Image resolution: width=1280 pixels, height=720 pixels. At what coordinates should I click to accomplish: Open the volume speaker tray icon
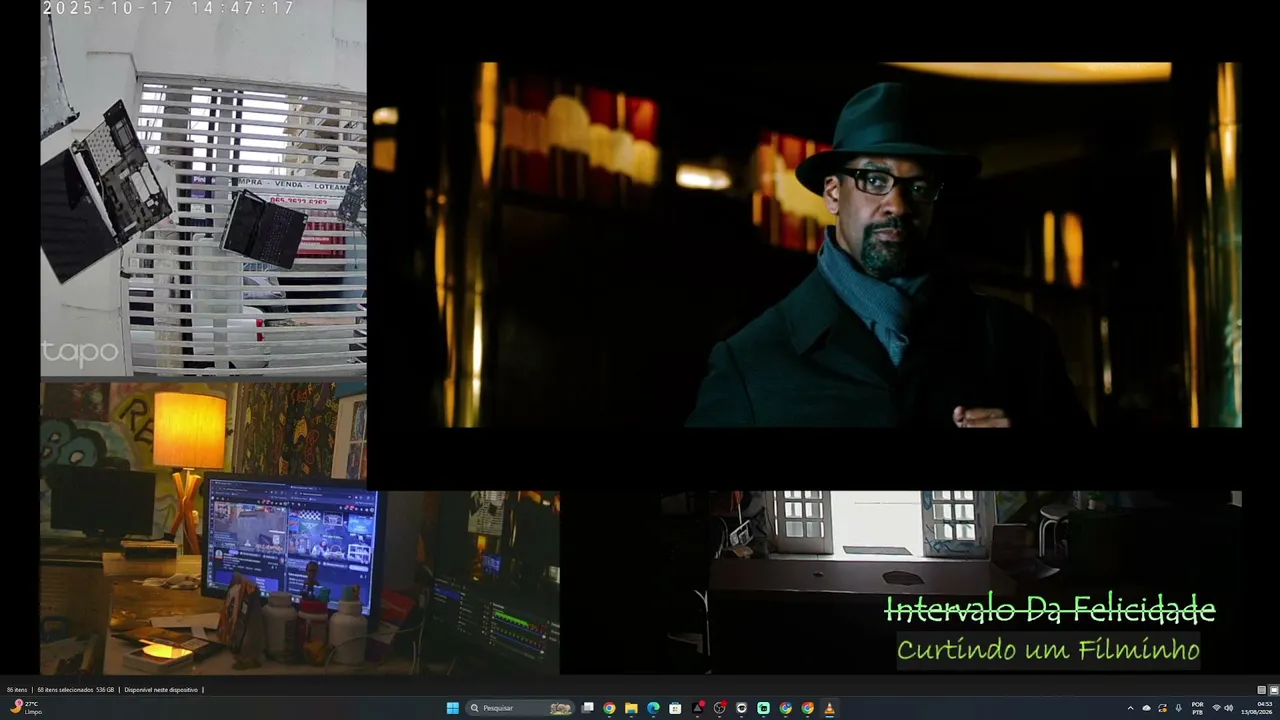click(1229, 708)
